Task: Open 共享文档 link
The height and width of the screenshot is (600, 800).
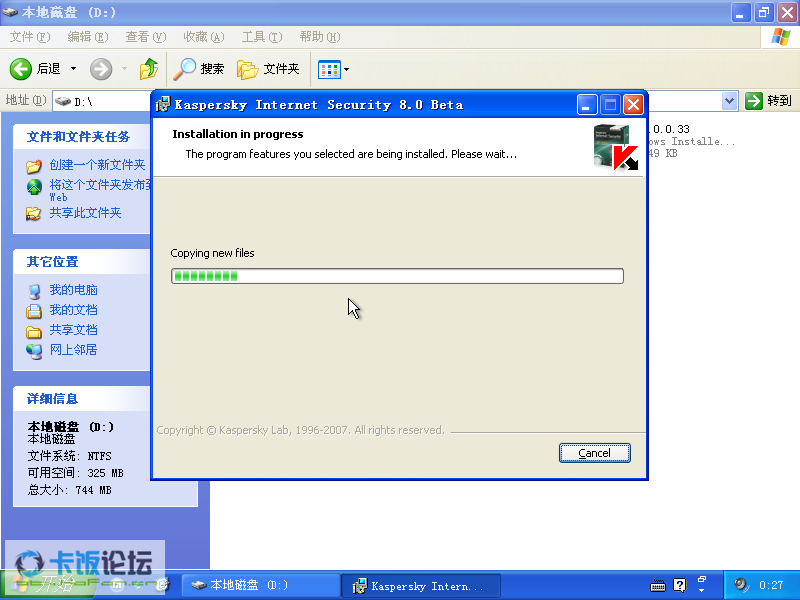Action: [73, 330]
